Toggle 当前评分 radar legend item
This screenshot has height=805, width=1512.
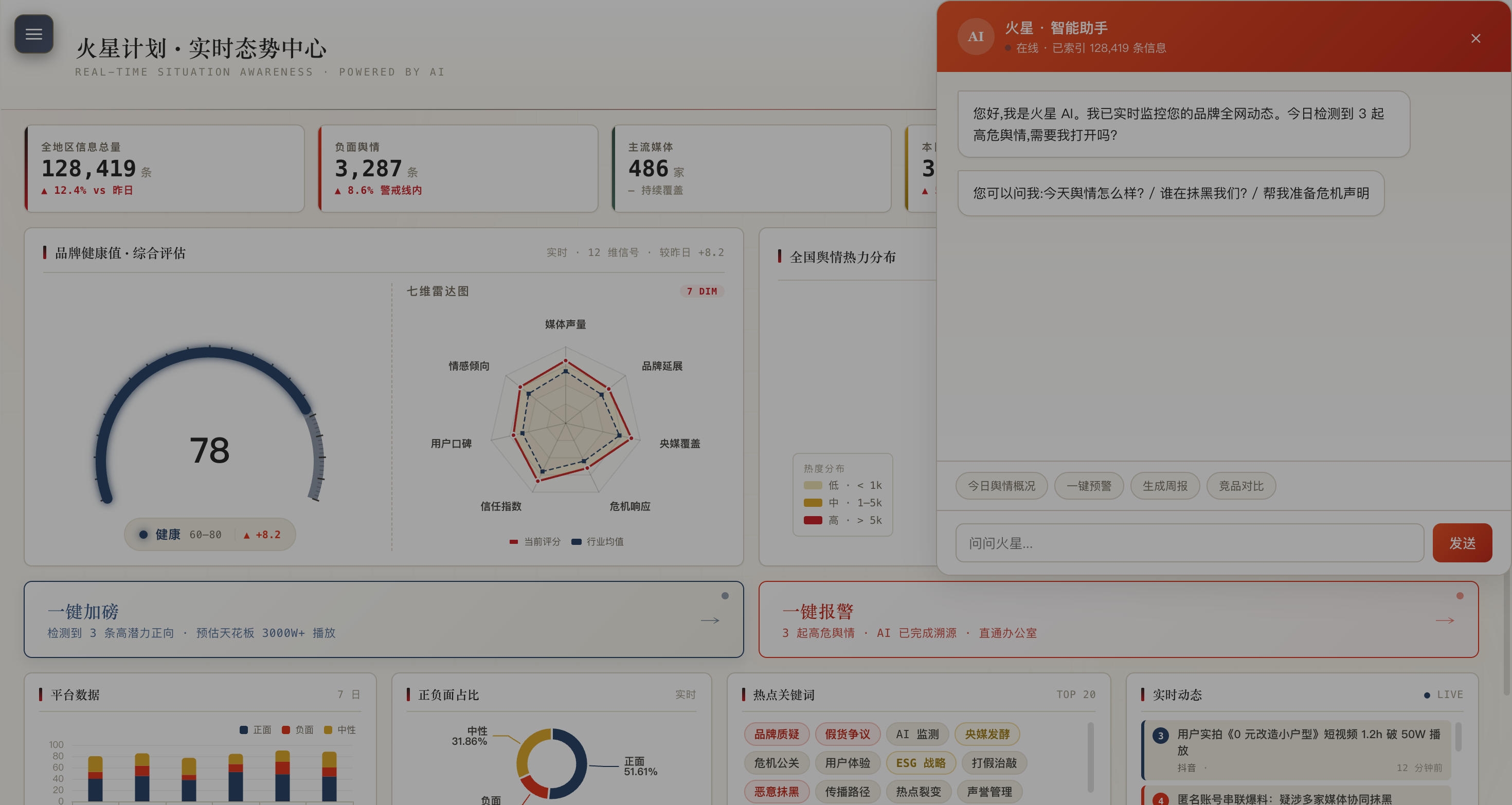(x=535, y=542)
